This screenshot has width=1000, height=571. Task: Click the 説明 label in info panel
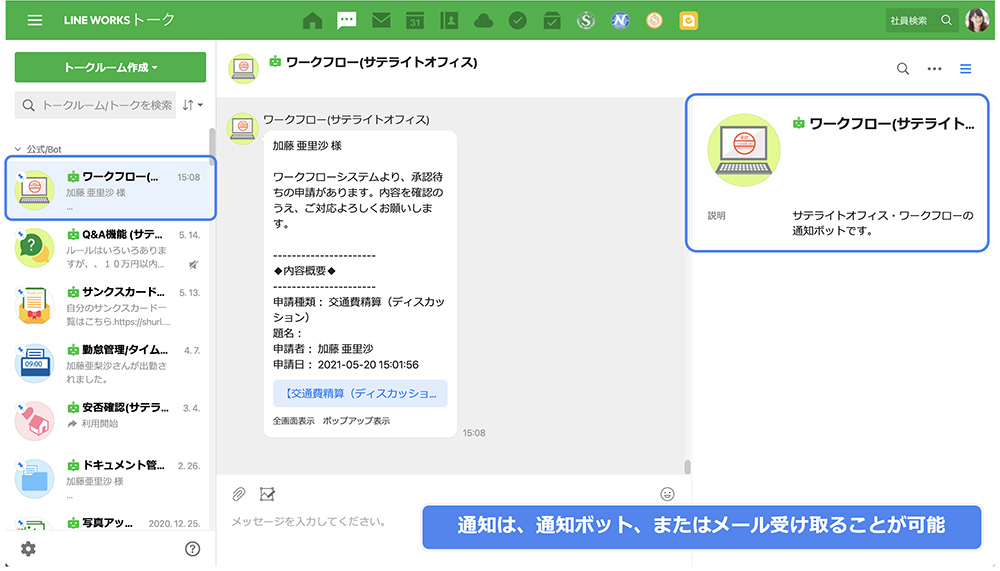(x=716, y=216)
